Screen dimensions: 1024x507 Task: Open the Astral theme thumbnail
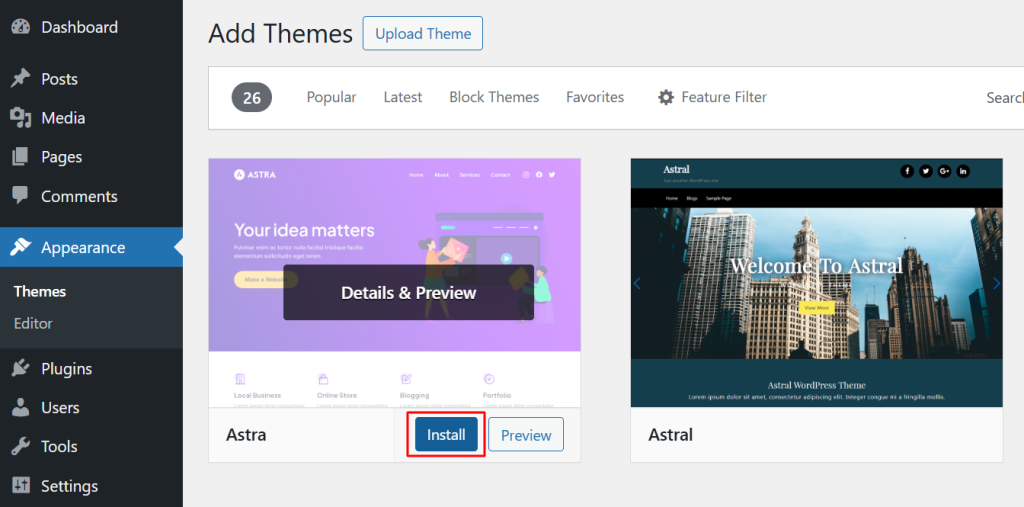(816, 282)
